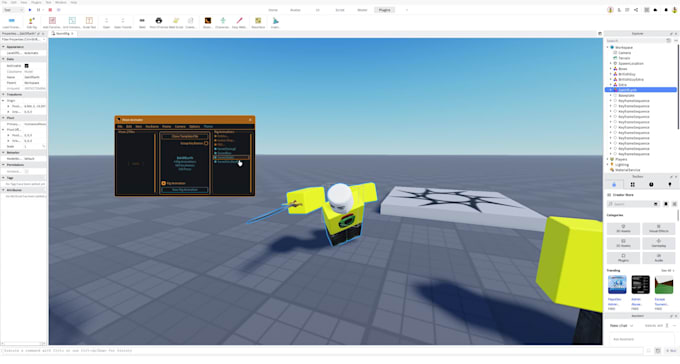Click the command bar input at bottom
The image size is (680, 364).
coord(322,351)
